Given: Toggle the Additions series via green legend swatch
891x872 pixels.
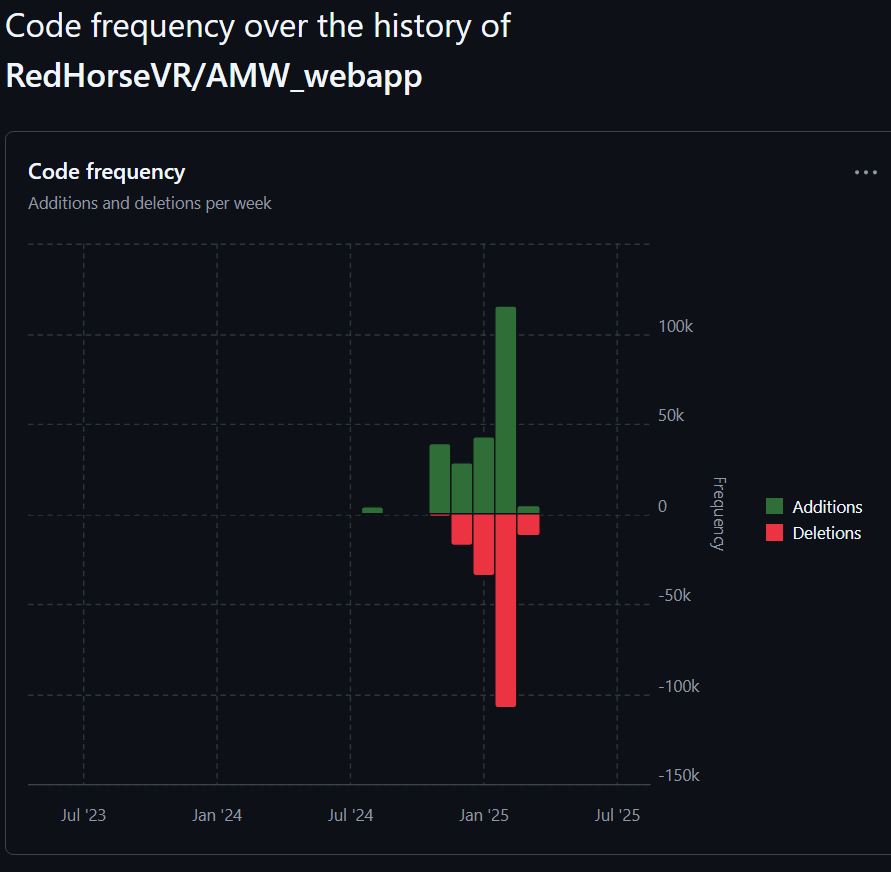Looking at the screenshot, I should point(774,507).
